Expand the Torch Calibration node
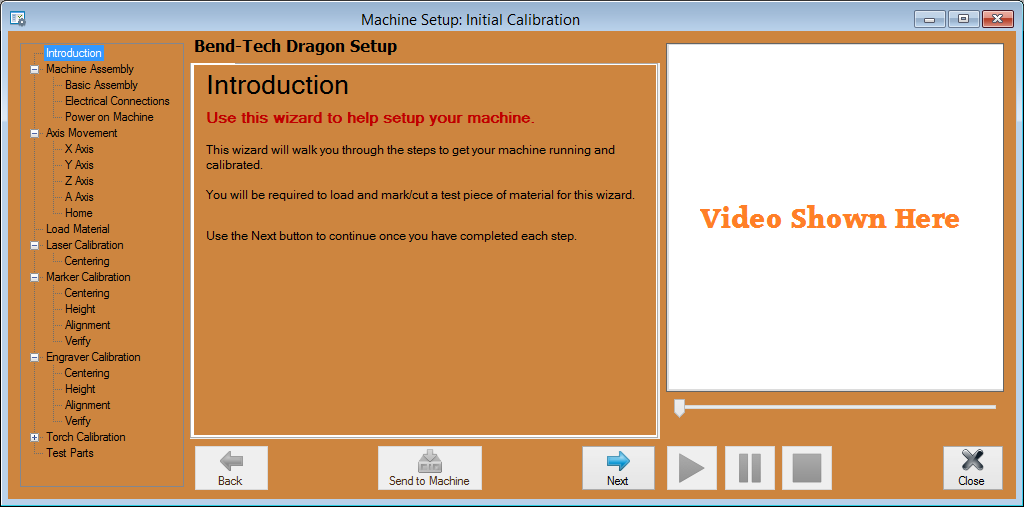This screenshot has width=1024, height=507. point(34,438)
